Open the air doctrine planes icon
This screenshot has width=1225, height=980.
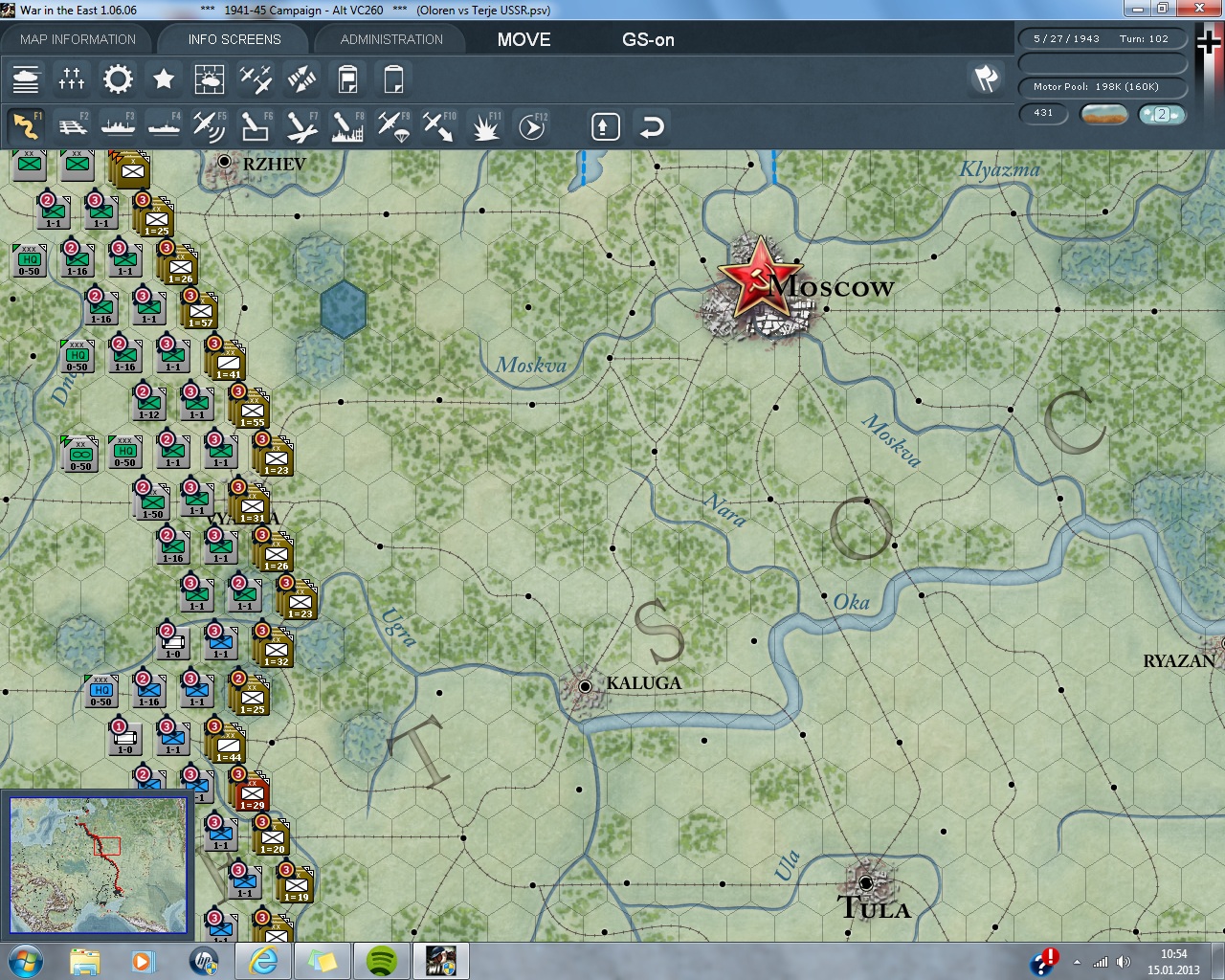click(256, 78)
